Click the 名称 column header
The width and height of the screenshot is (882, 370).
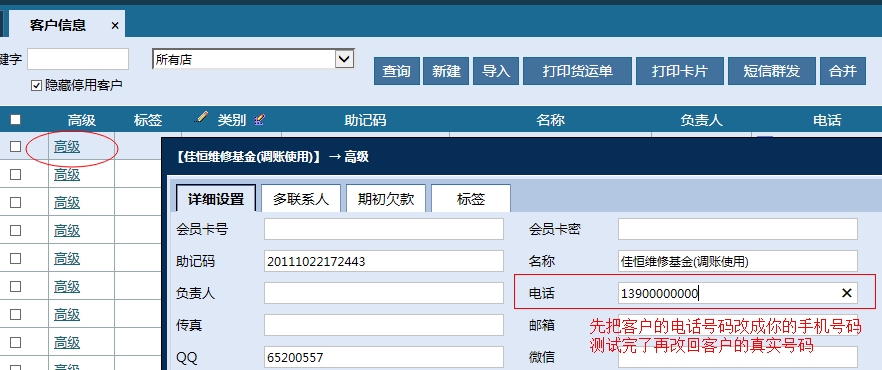[550, 120]
